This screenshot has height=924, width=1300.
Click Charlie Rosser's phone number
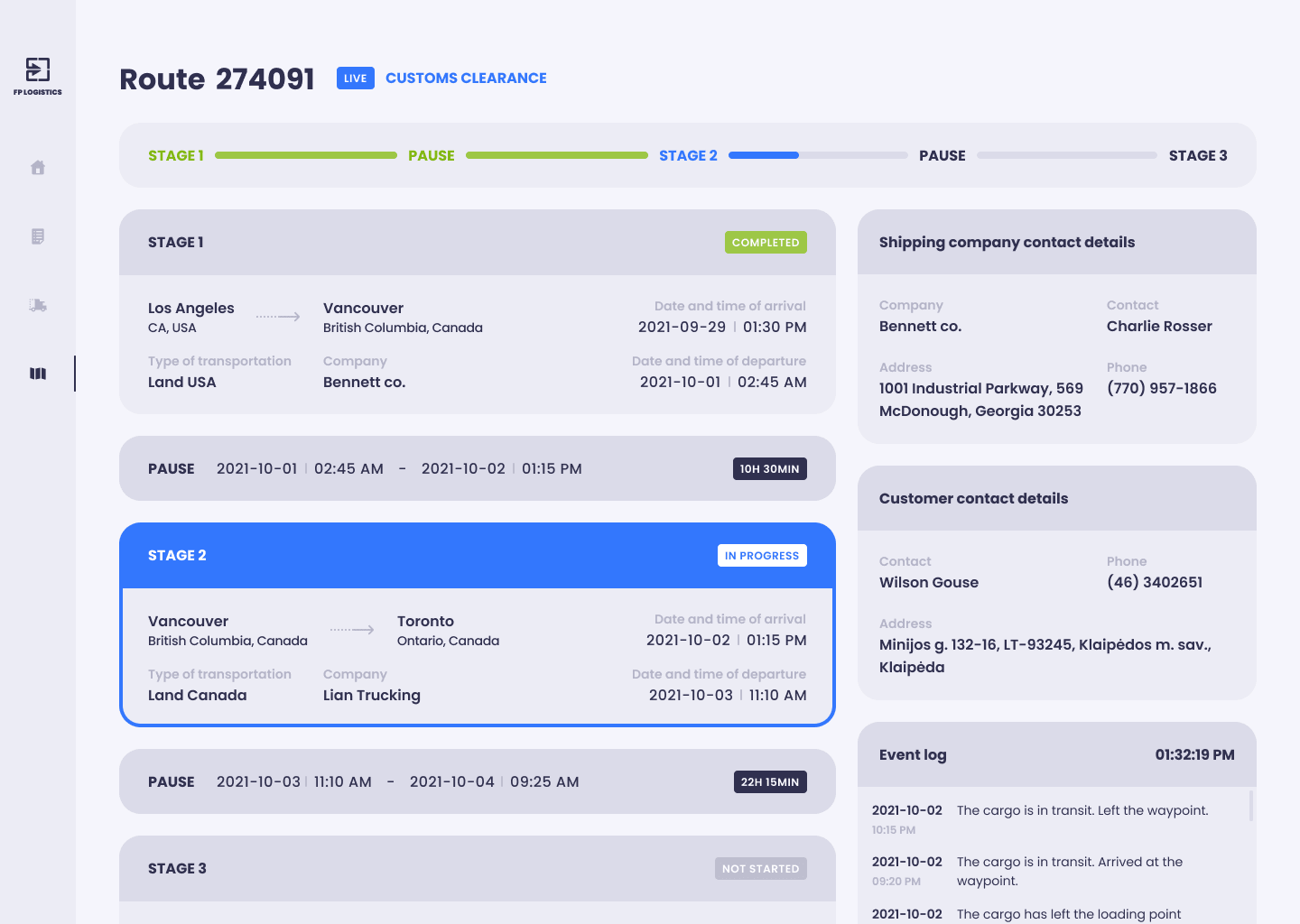coord(1161,388)
